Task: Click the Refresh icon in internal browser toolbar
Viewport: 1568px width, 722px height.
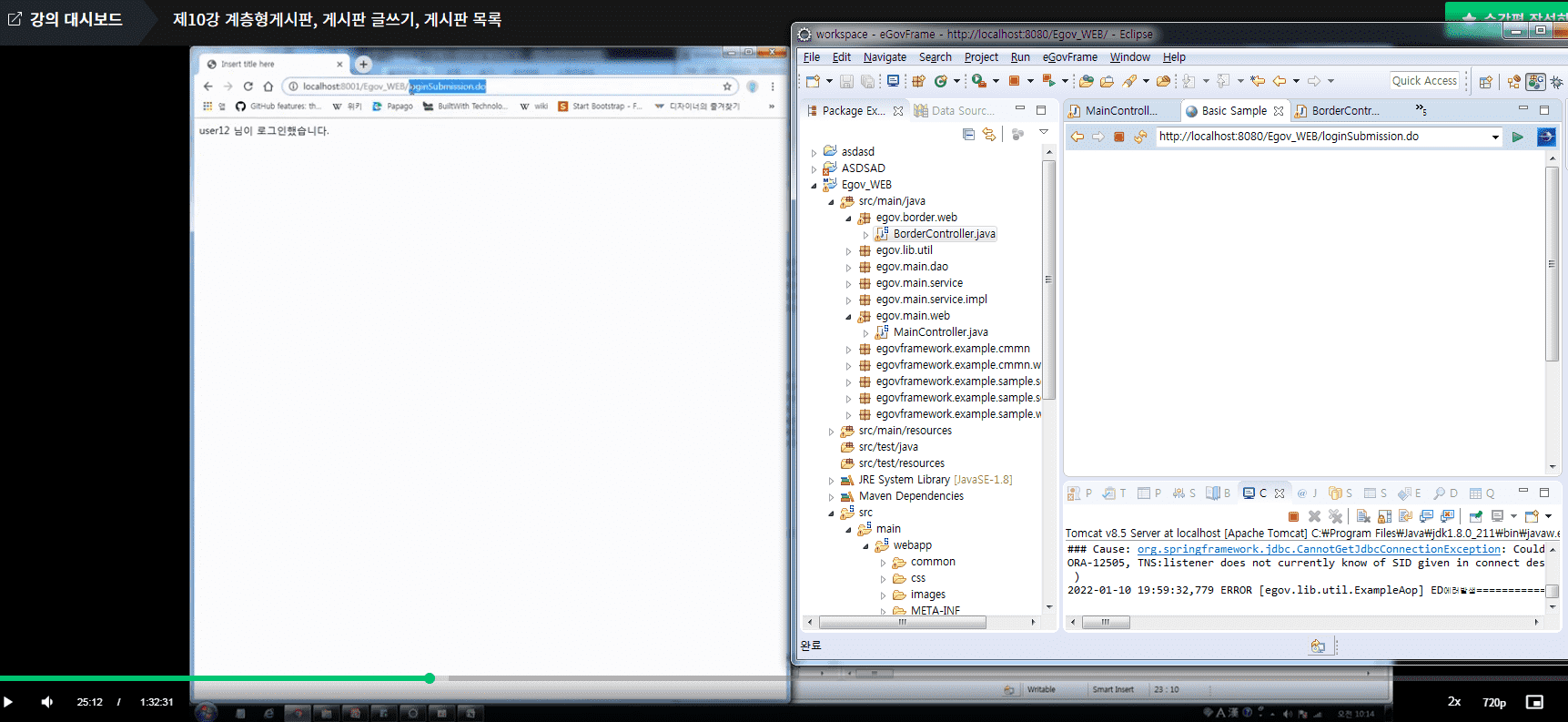Action: coord(1139,137)
